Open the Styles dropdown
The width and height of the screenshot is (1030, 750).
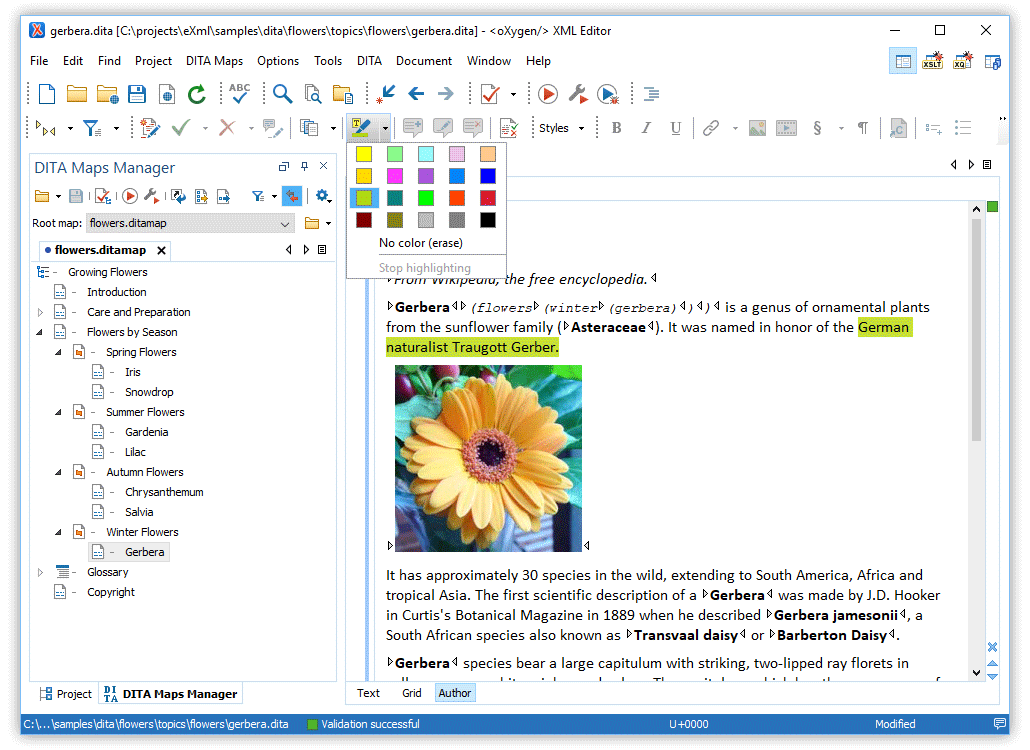pos(562,128)
